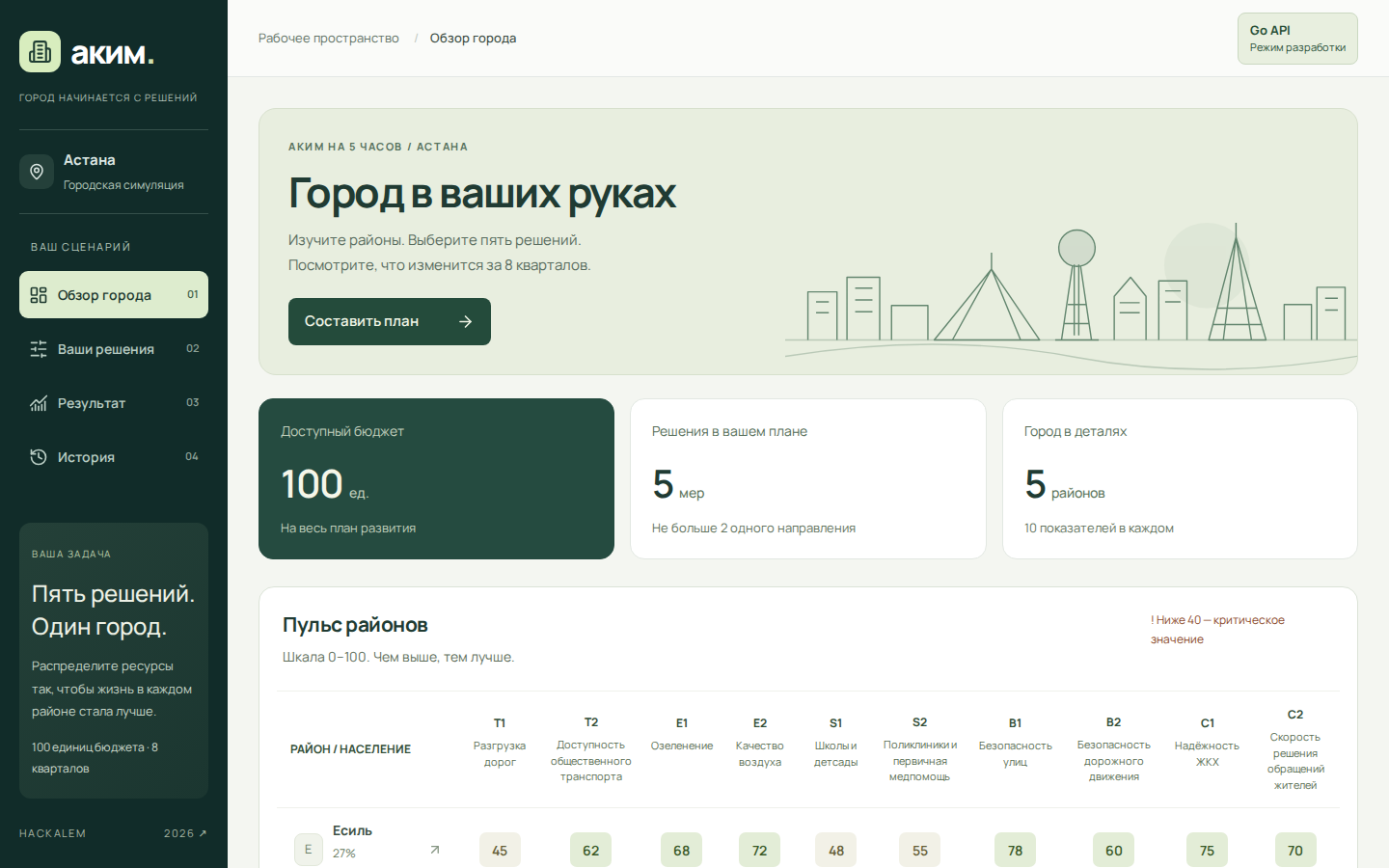Click the E badge of Есиль district
Viewport: 1389px width, 868px height.
309,850
